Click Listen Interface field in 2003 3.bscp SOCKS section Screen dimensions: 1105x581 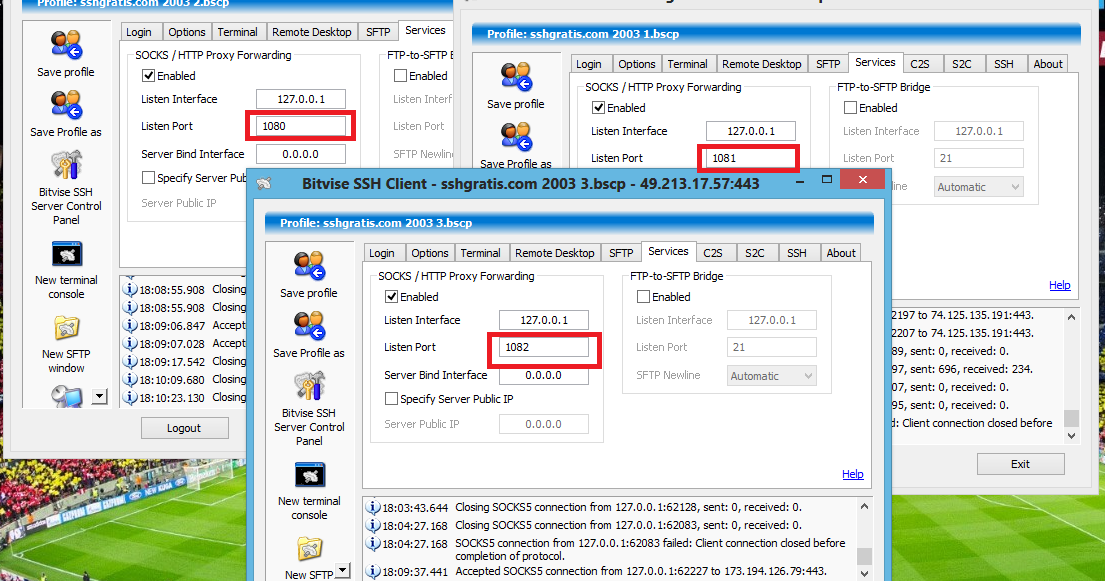(x=543, y=320)
